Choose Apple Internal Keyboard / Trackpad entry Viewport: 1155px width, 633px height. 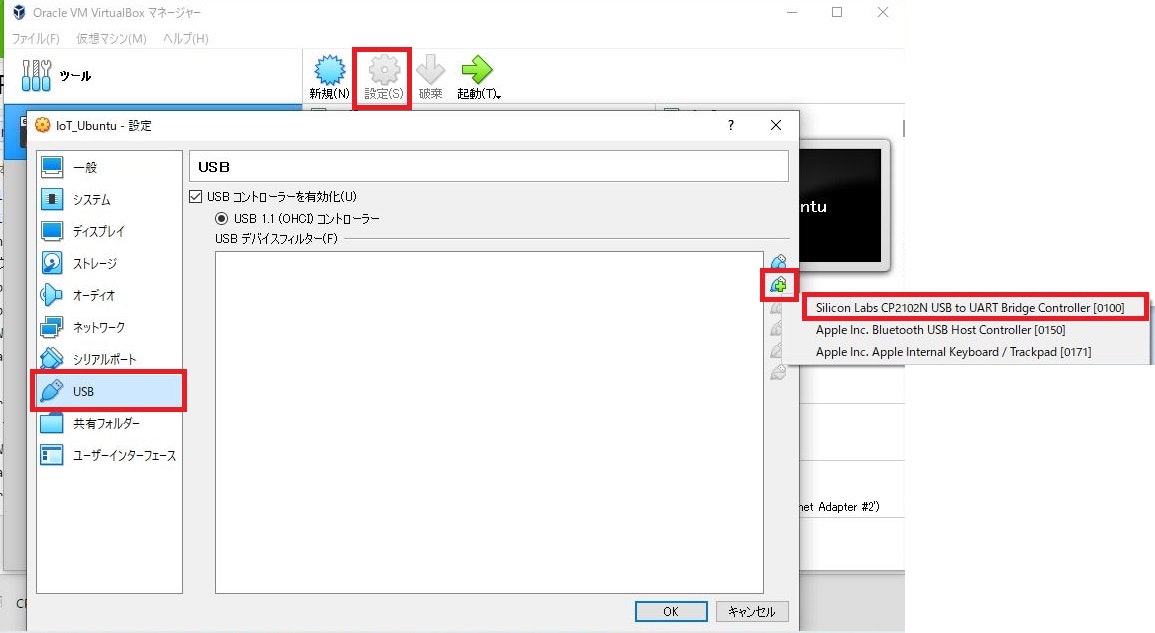click(x=953, y=352)
